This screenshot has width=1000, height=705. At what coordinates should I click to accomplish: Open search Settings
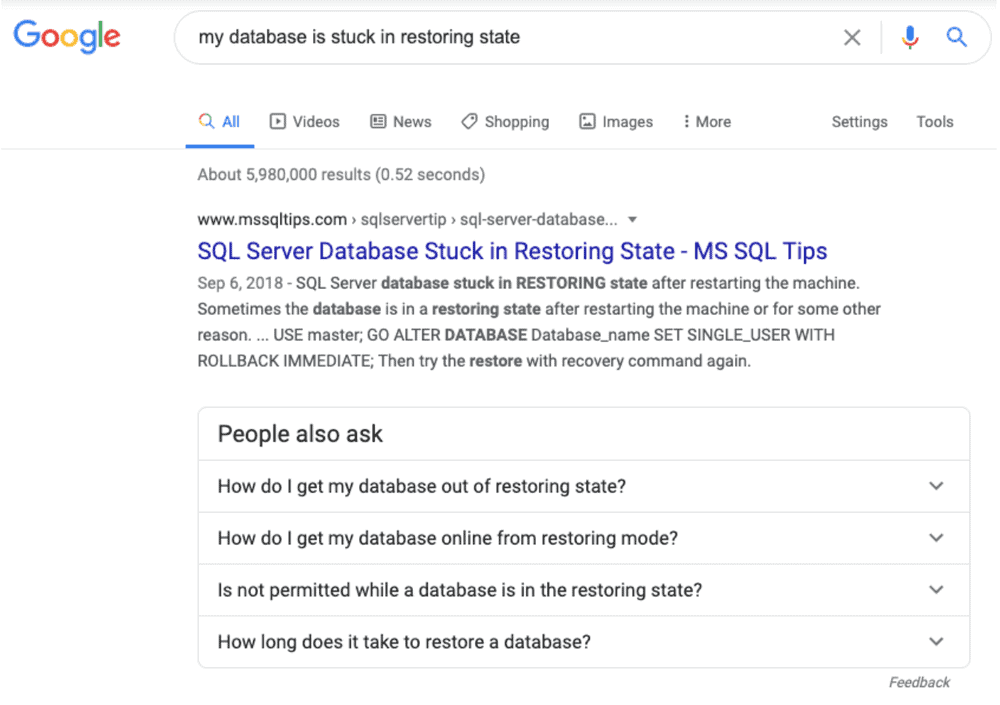859,122
